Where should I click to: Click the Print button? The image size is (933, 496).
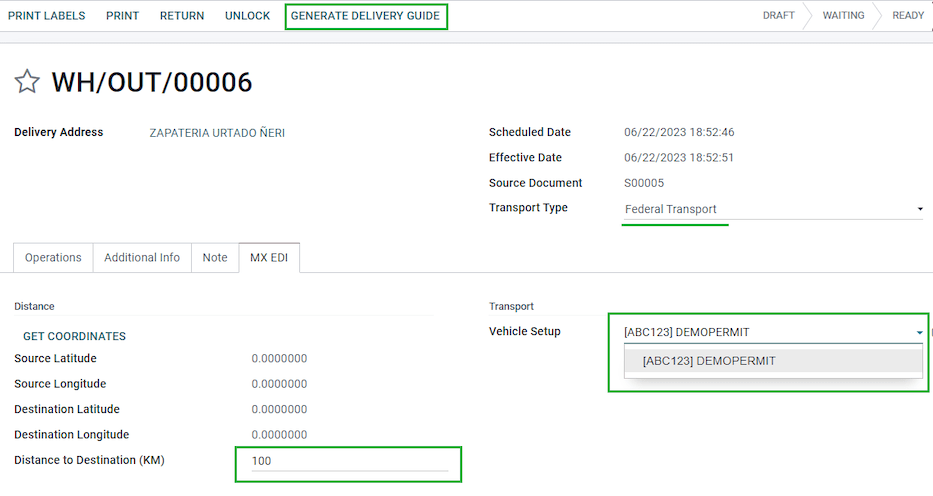(x=123, y=16)
